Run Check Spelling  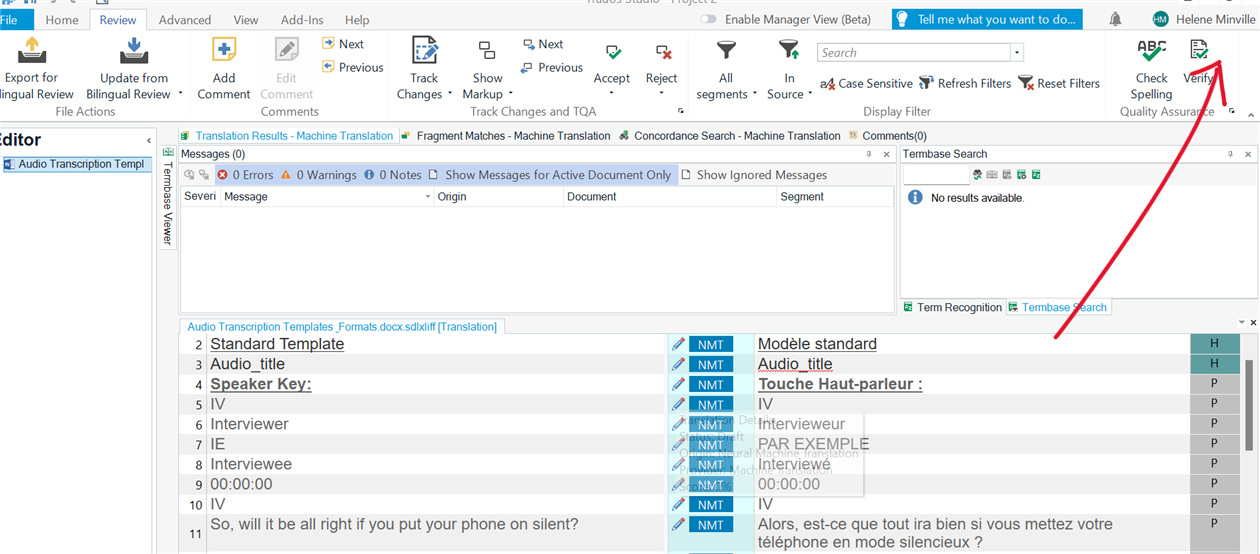pos(1151,69)
